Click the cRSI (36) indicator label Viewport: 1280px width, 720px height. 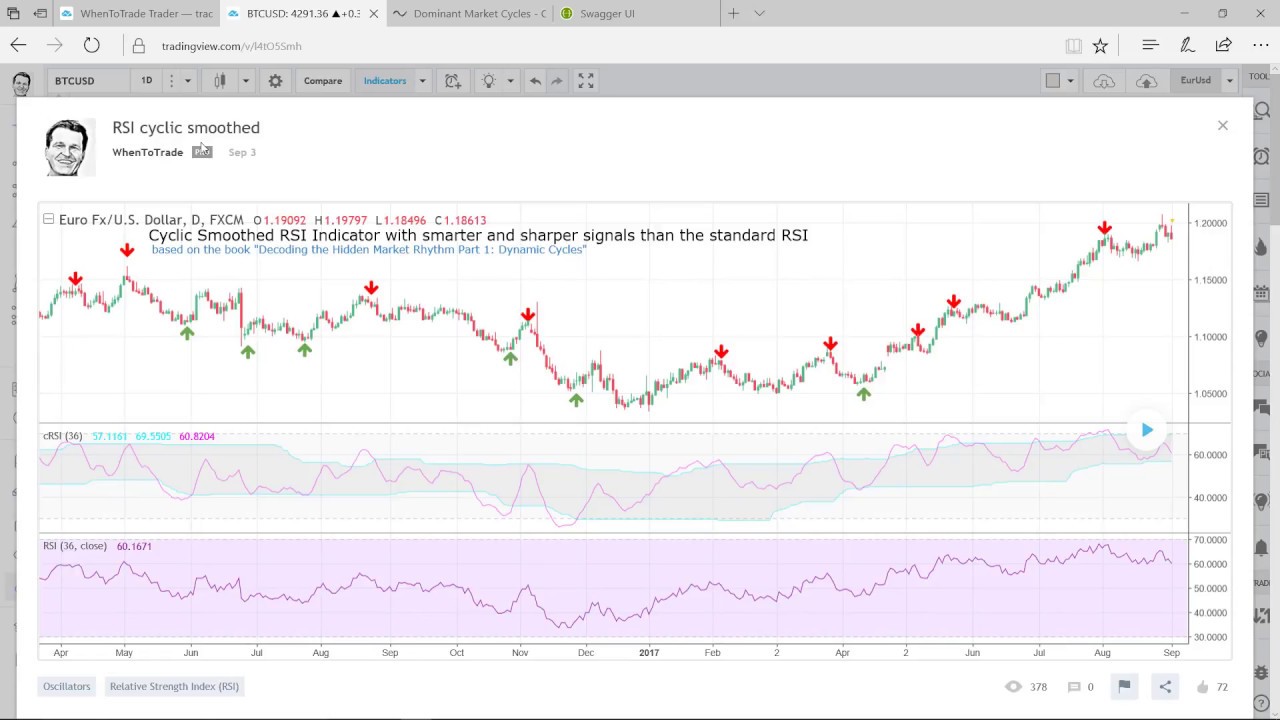pyautogui.click(x=62, y=436)
